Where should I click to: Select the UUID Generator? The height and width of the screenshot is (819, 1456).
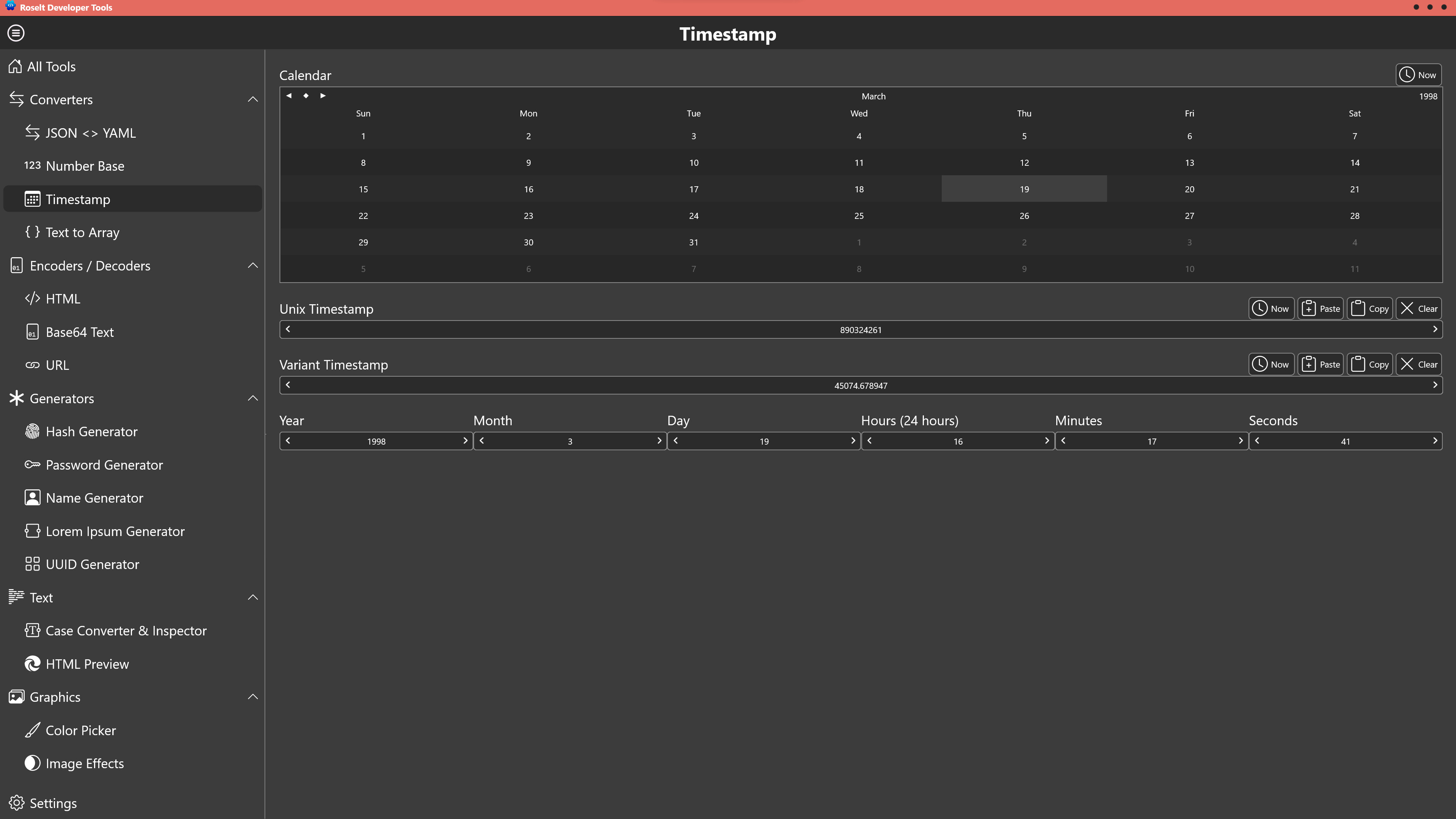[92, 564]
